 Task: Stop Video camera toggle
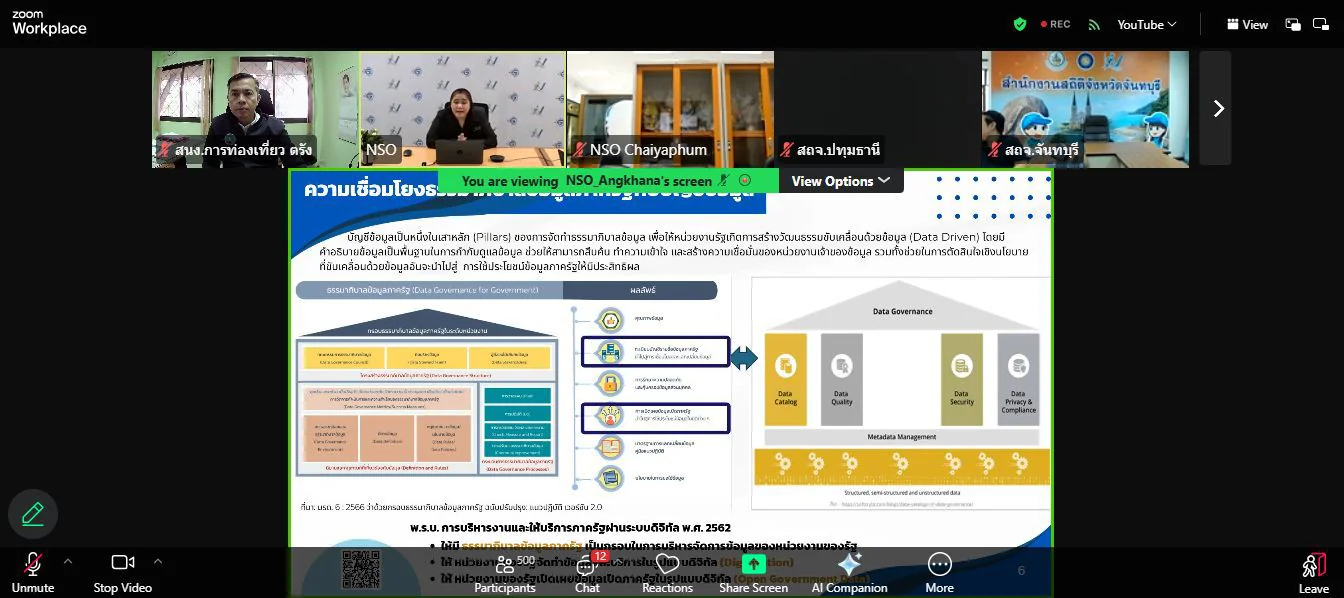123,573
